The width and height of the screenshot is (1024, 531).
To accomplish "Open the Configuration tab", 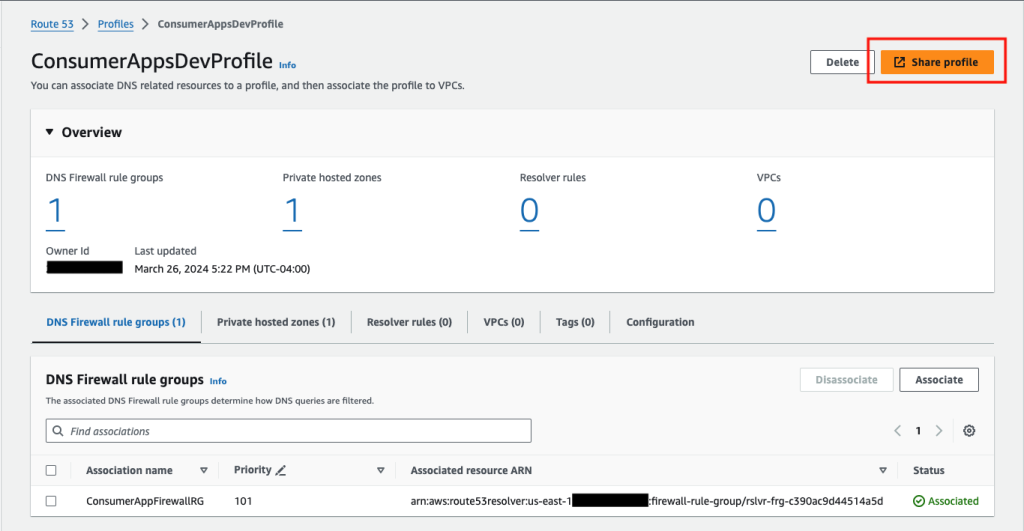I will click(660, 322).
